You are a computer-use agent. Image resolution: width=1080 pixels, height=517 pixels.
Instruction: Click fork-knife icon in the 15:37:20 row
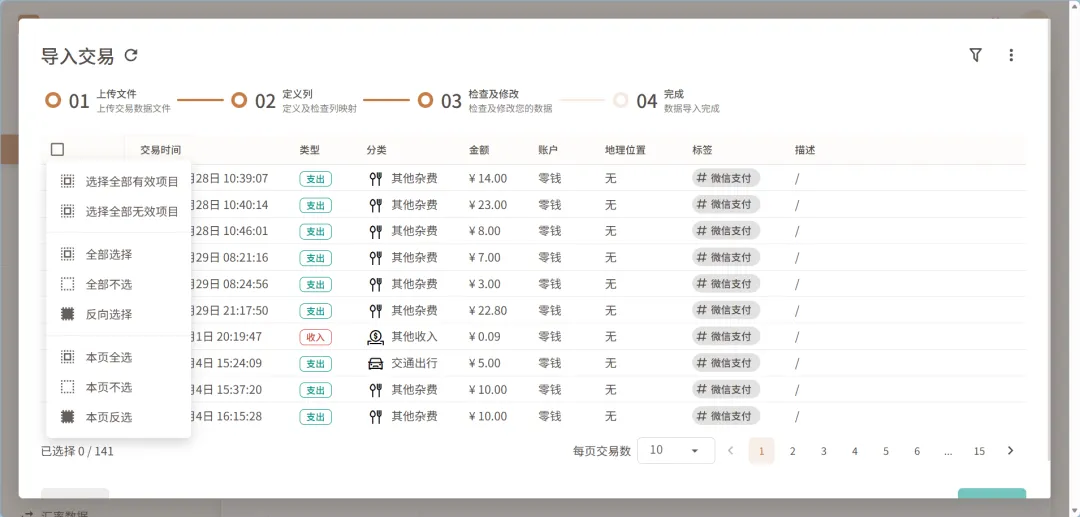click(375, 390)
